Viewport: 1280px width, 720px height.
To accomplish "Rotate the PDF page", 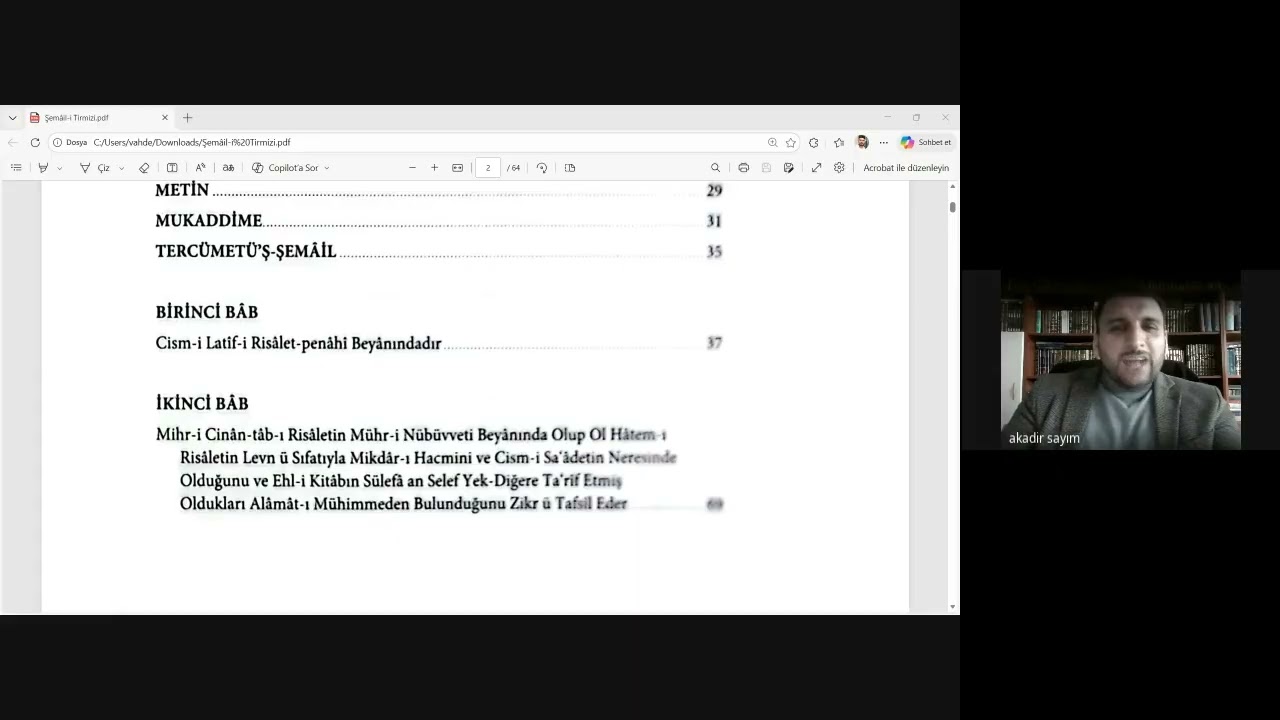I will tap(542, 168).
